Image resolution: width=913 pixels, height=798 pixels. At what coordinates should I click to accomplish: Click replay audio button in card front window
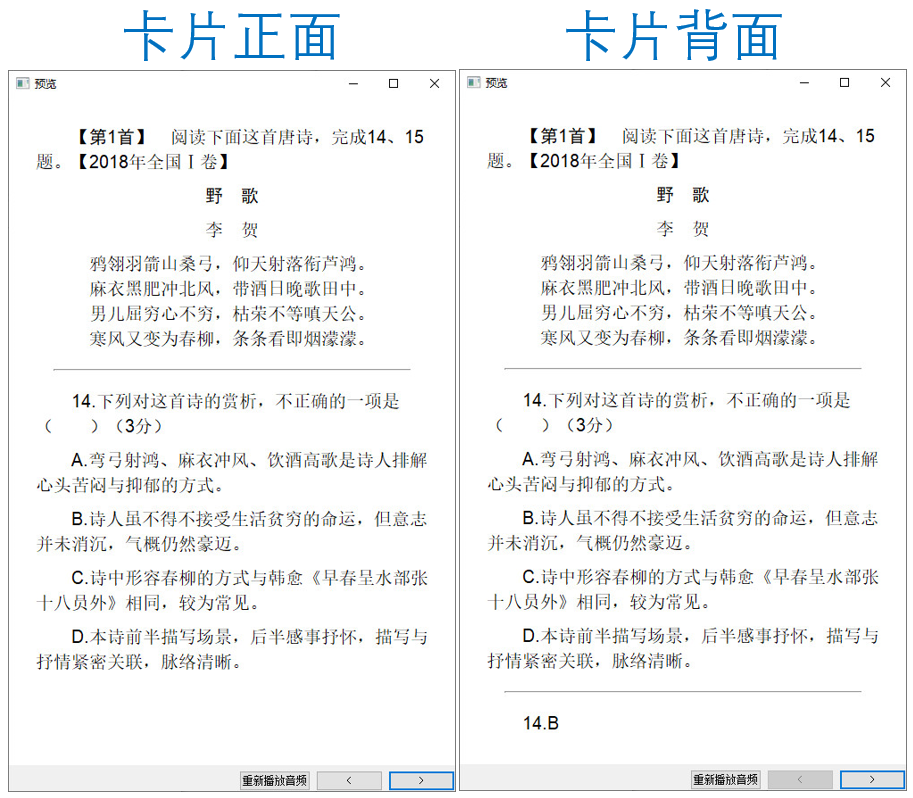(274, 781)
